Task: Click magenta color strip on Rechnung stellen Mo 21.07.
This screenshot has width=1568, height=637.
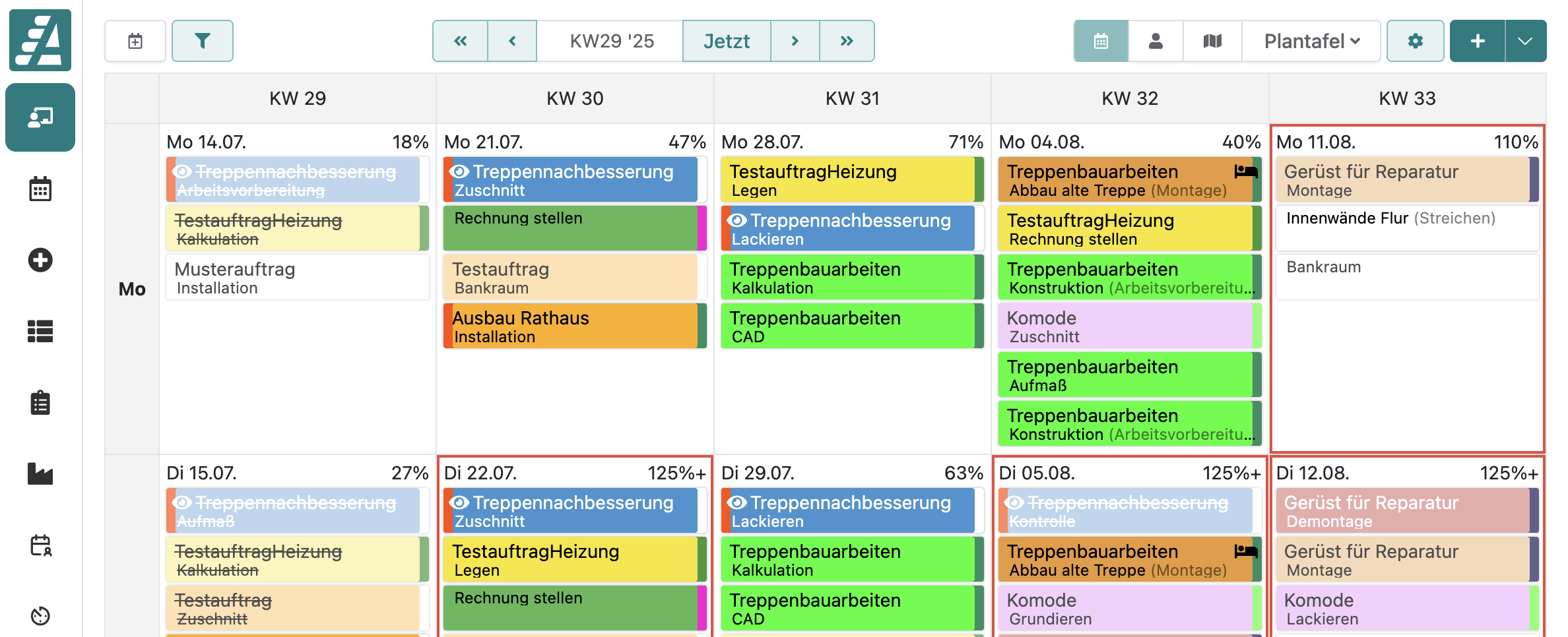Action: [702, 228]
